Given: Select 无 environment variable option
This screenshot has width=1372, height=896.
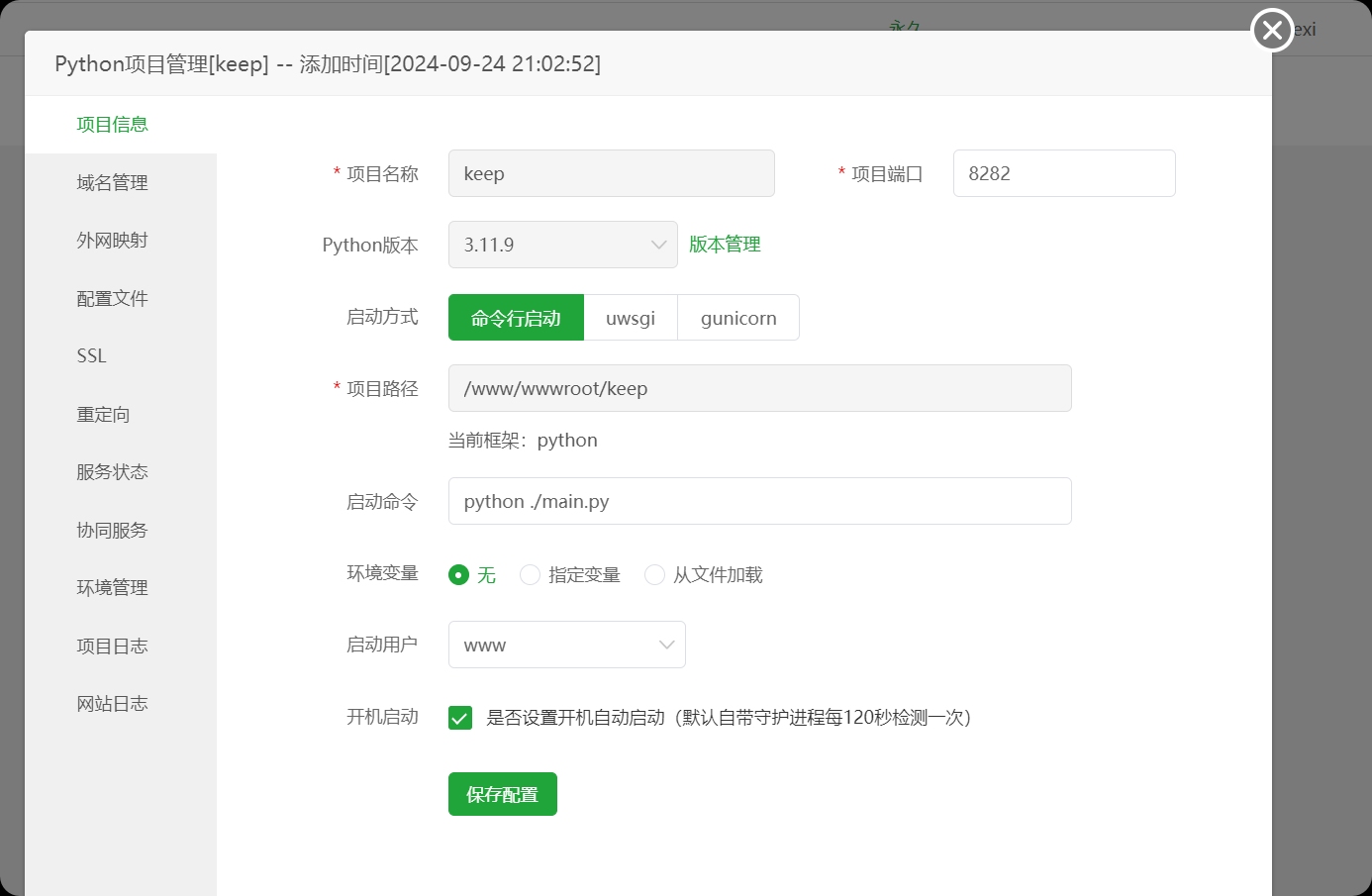Looking at the screenshot, I should pyautogui.click(x=472, y=575).
